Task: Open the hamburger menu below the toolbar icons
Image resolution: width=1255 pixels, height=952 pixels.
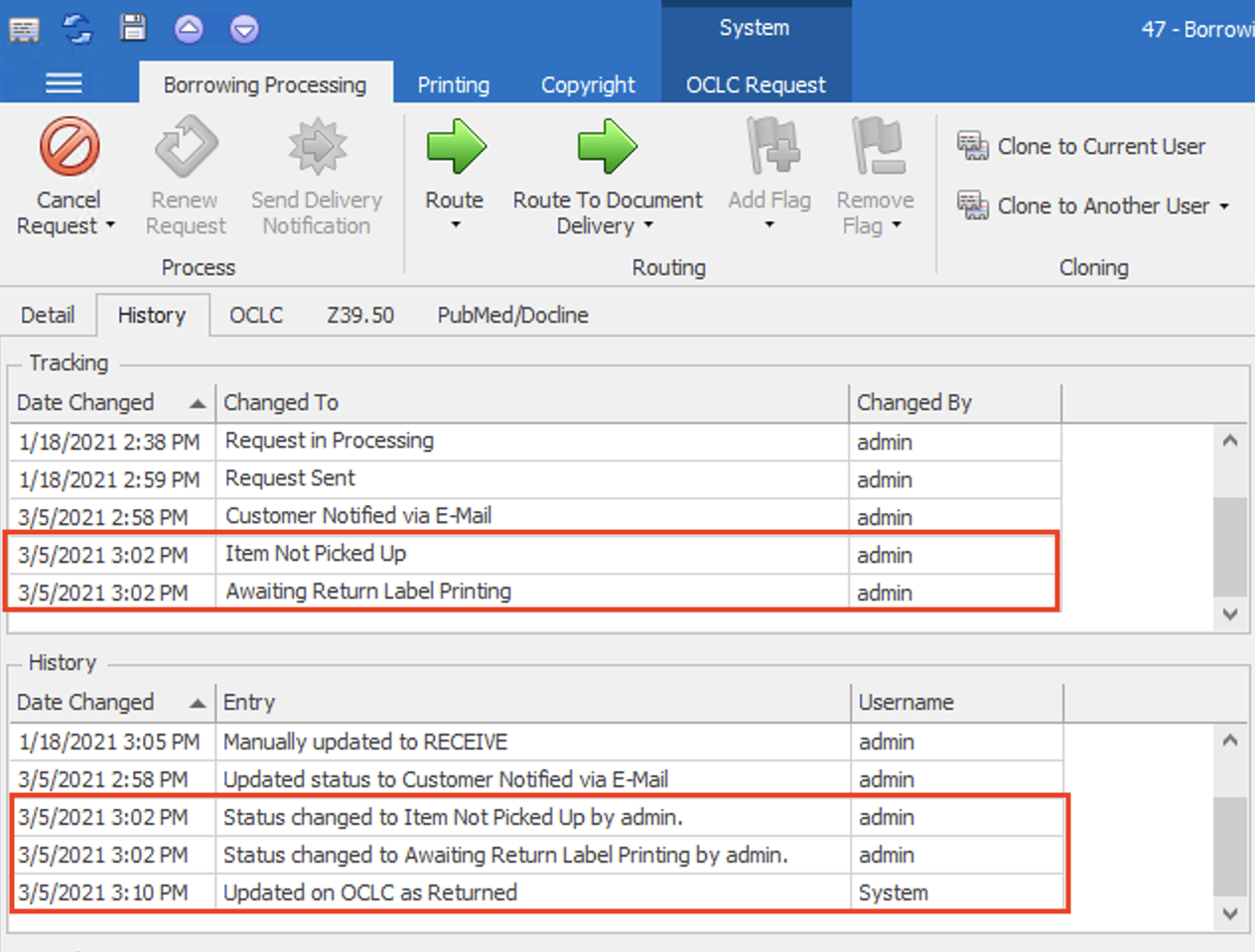Action: coord(64,83)
